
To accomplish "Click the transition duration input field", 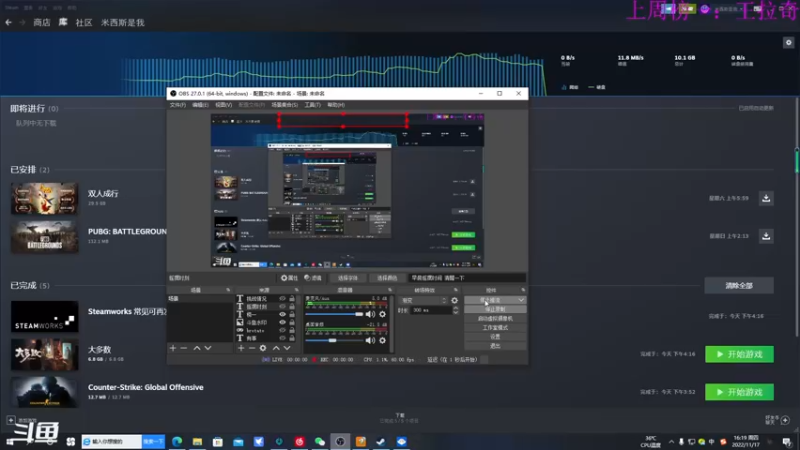I will (432, 310).
